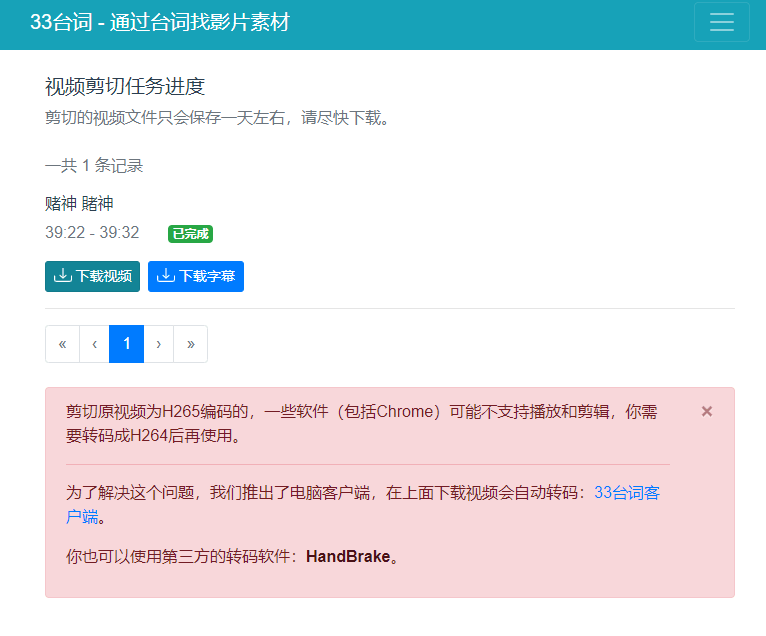Click the bold HandBrake text
The height and width of the screenshot is (636, 766).
[348, 557]
